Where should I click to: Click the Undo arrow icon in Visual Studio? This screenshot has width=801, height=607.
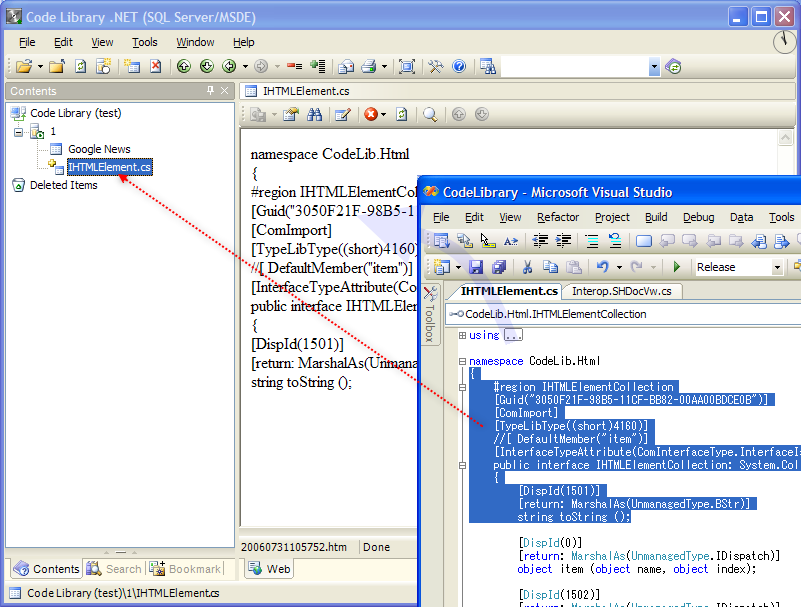[x=603, y=267]
